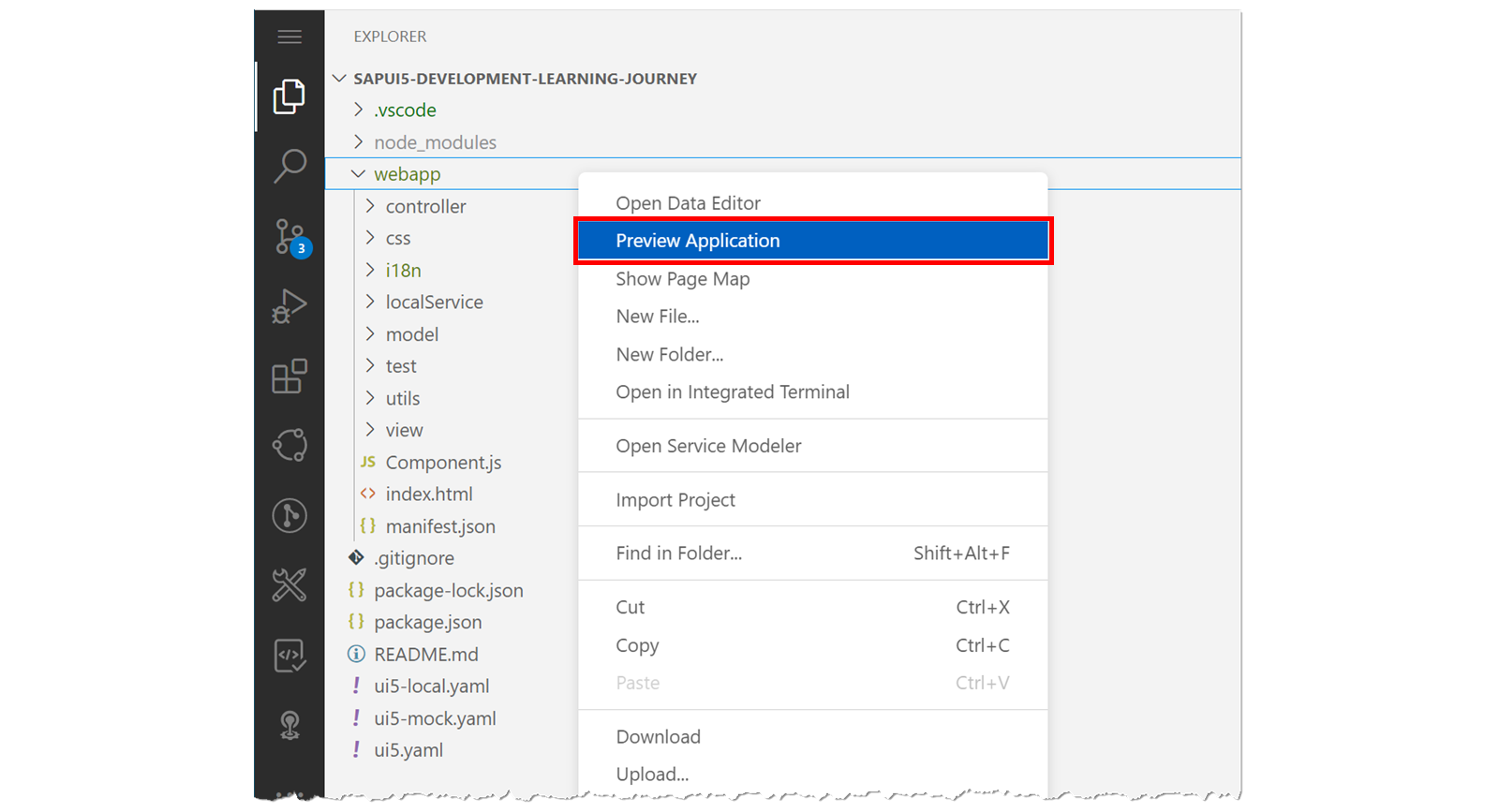The image size is (1499, 812).
Task: Open the manifest.json file
Action: tap(440, 526)
